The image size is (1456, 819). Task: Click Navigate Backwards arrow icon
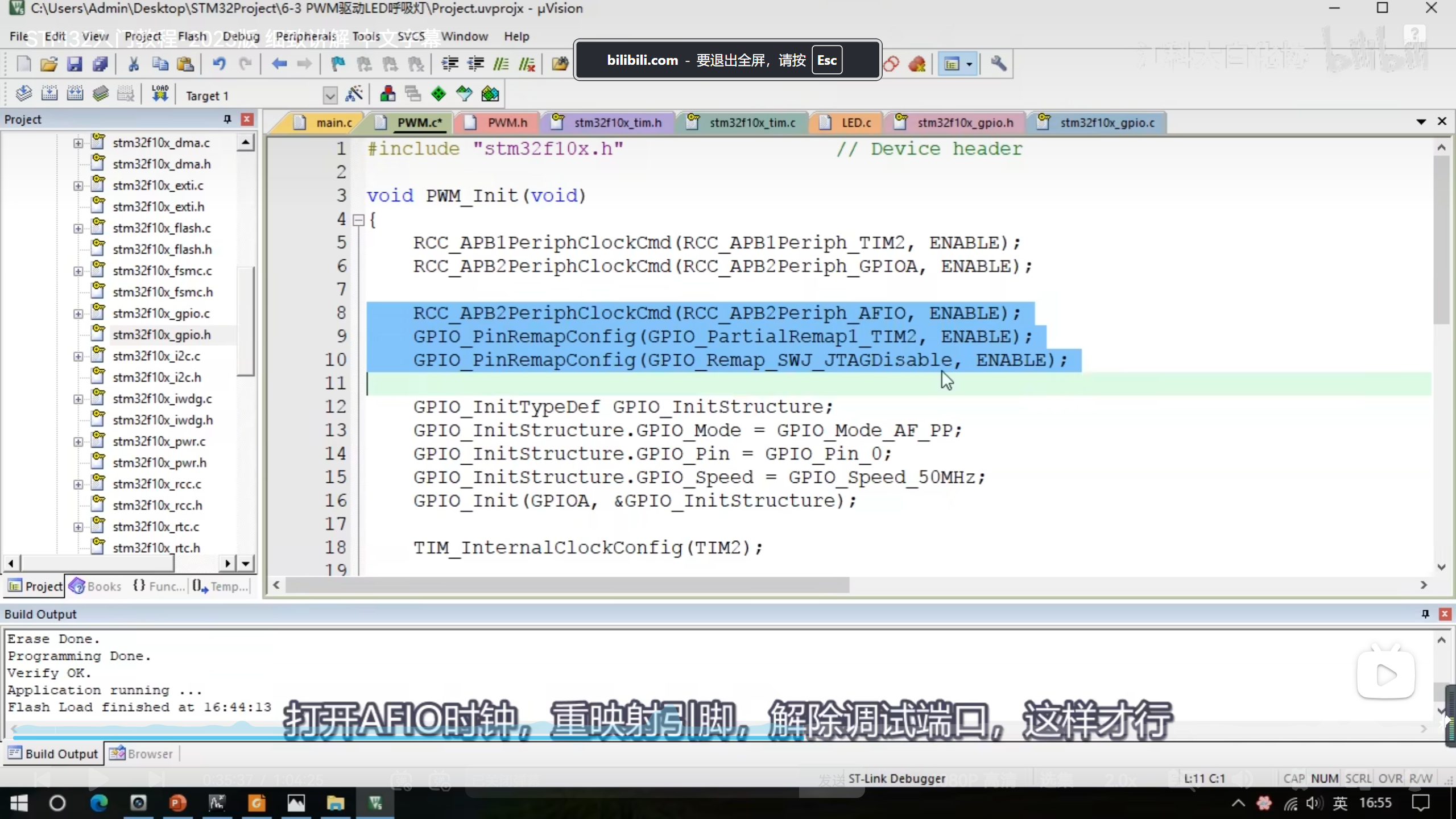[279, 64]
